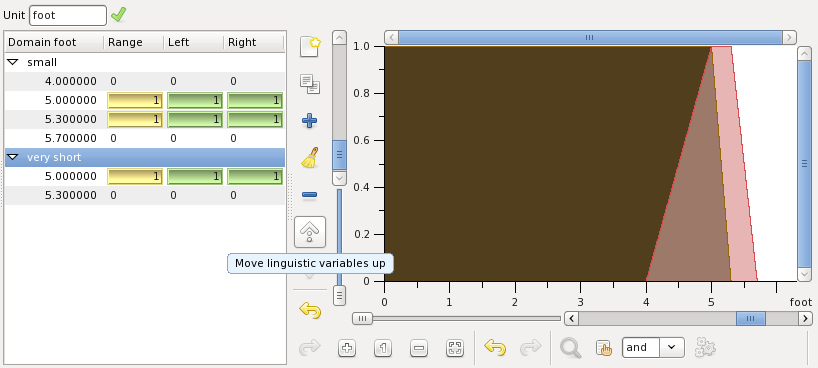Click the new variable icon with star

(x=310, y=46)
